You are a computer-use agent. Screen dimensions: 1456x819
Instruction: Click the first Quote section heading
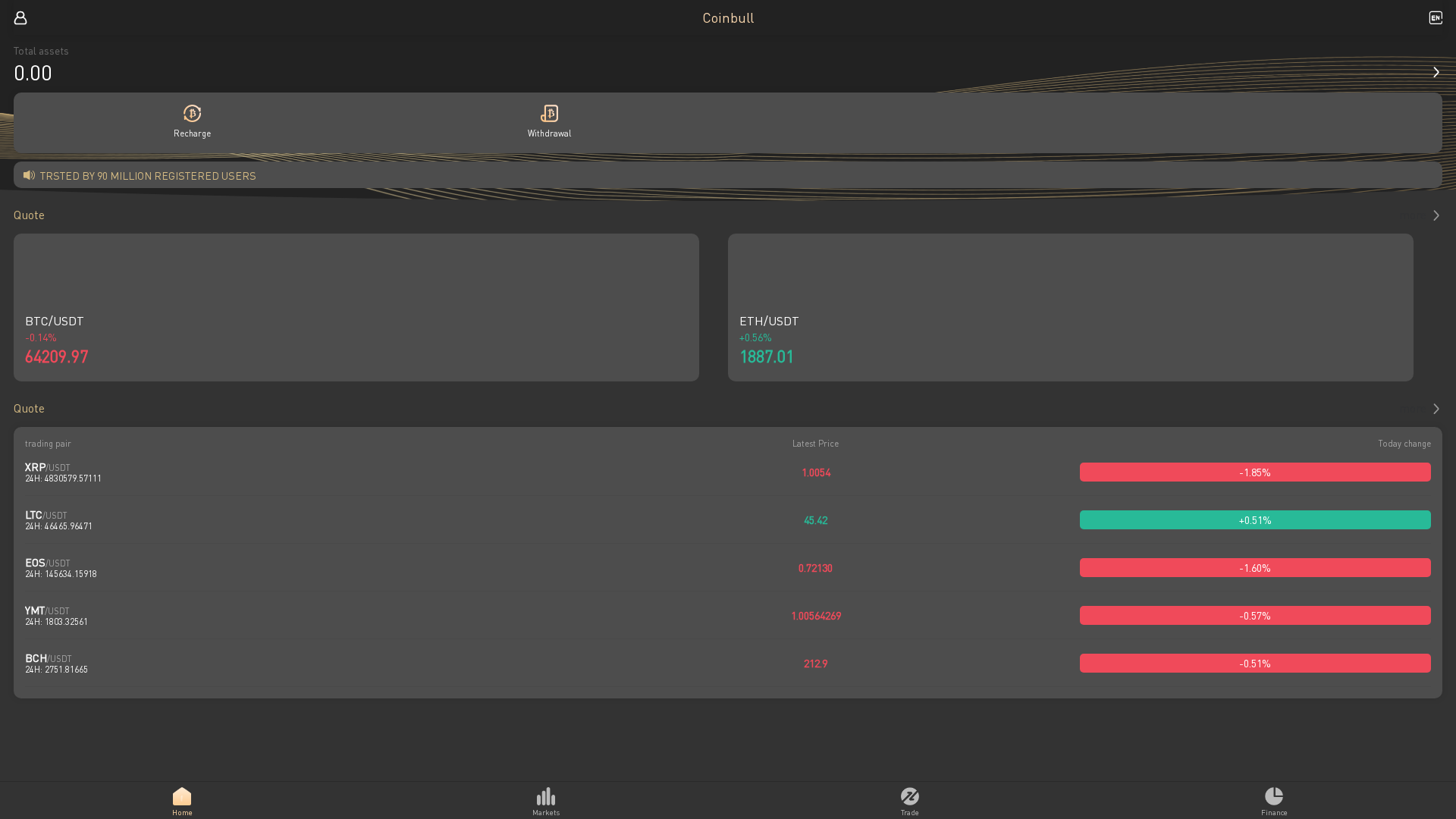29,215
